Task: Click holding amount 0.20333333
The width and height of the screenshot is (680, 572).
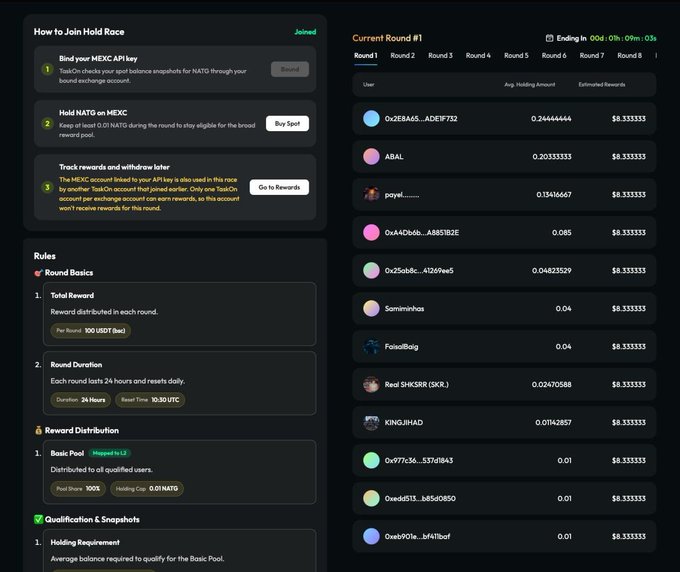Action: (x=552, y=157)
